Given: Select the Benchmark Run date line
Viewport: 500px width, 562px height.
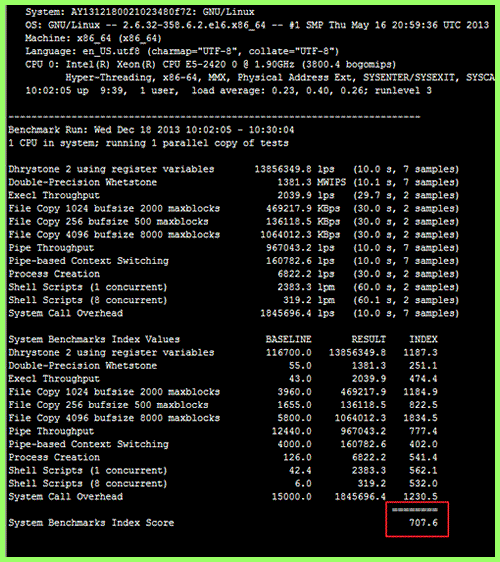Looking at the screenshot, I should tap(151, 130).
